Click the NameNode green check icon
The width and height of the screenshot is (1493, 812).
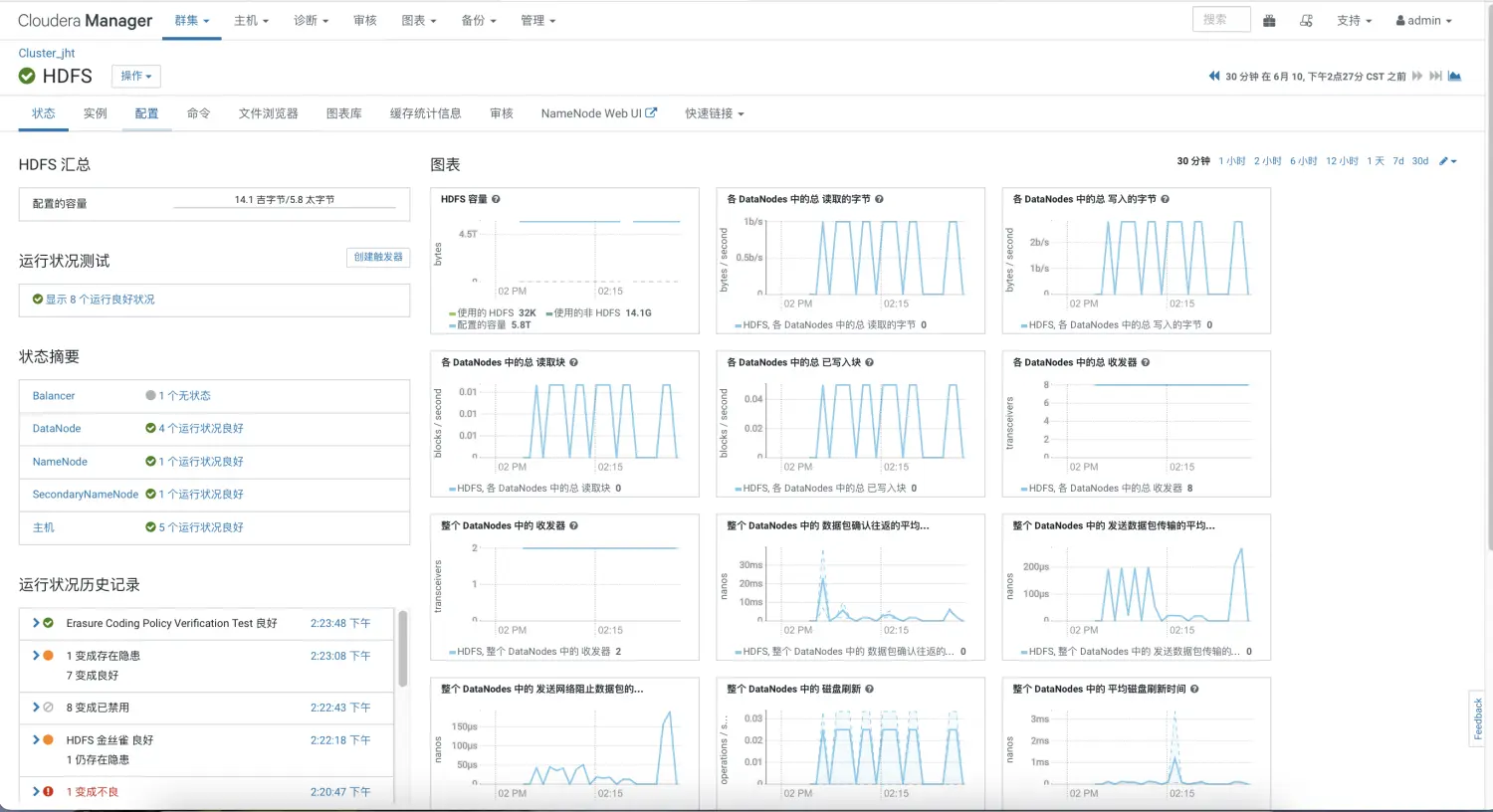coord(150,462)
